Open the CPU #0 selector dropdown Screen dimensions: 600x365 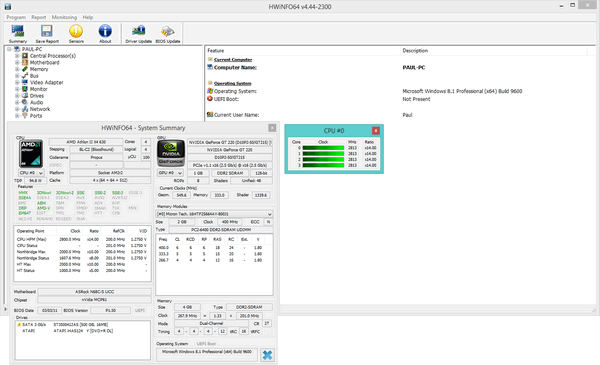coord(31,173)
